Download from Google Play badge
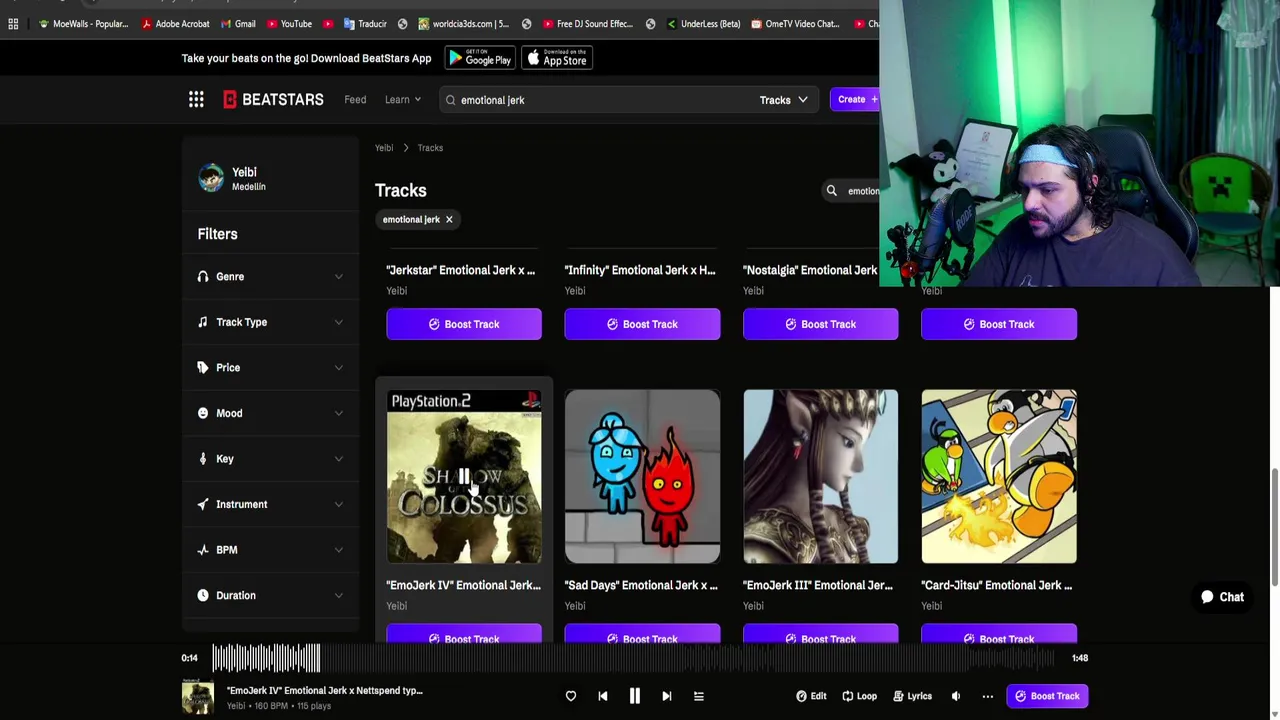The image size is (1280, 720). tap(480, 58)
